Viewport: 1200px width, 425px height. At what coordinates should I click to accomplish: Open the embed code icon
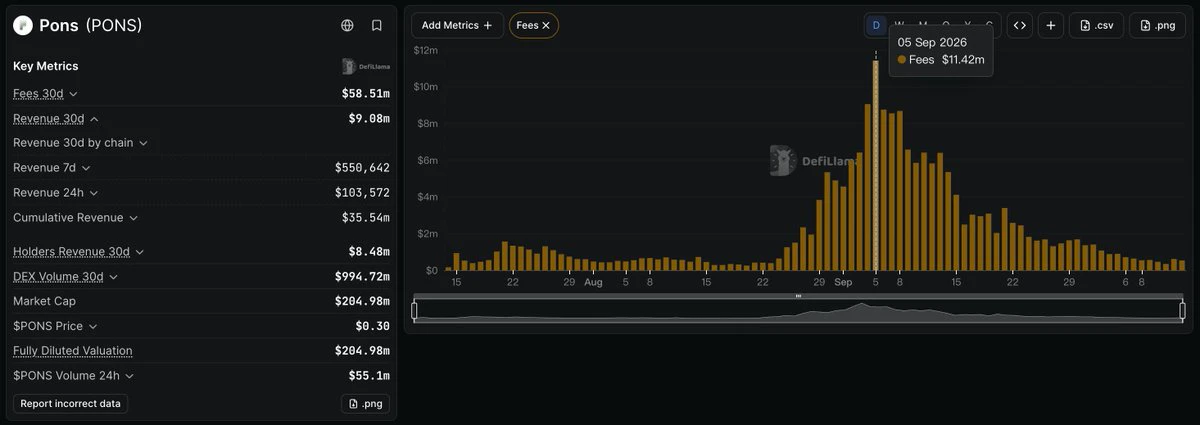tap(1019, 25)
